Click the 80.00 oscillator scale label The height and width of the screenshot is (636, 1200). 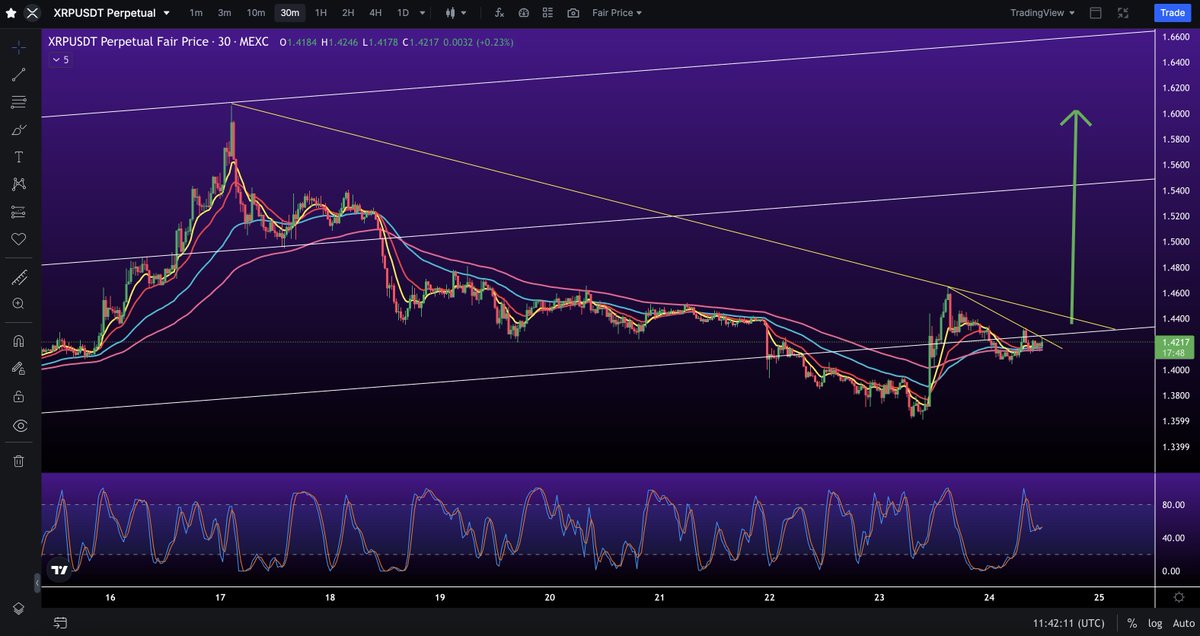1174,505
